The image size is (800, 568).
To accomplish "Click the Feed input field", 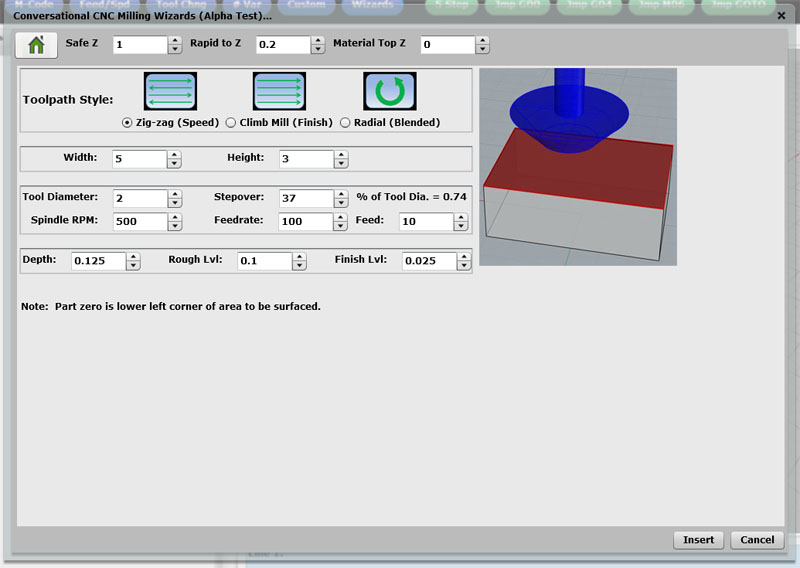I will [427, 222].
